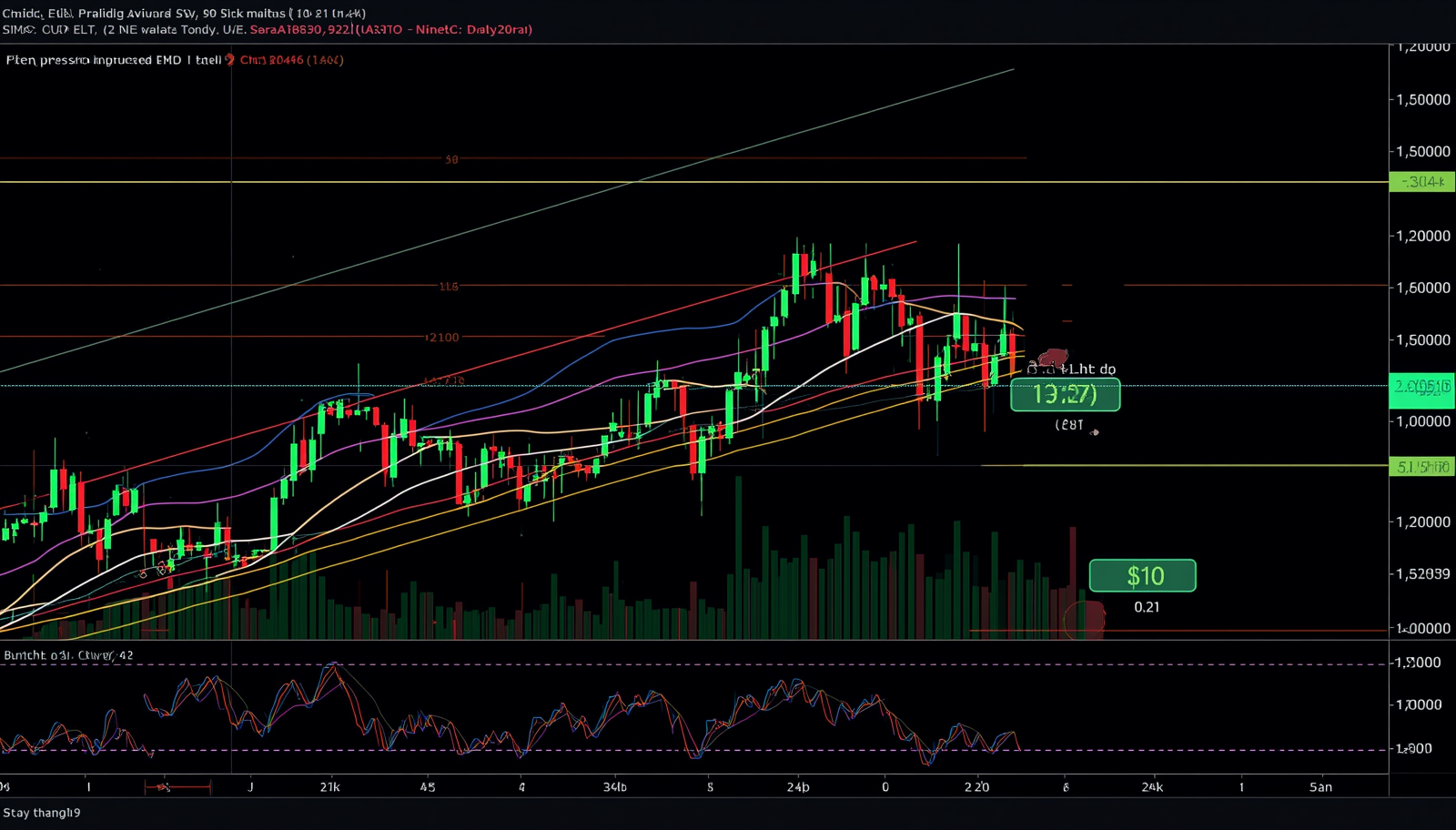
Task: Click the "45" time axis label
Action: pos(428,787)
